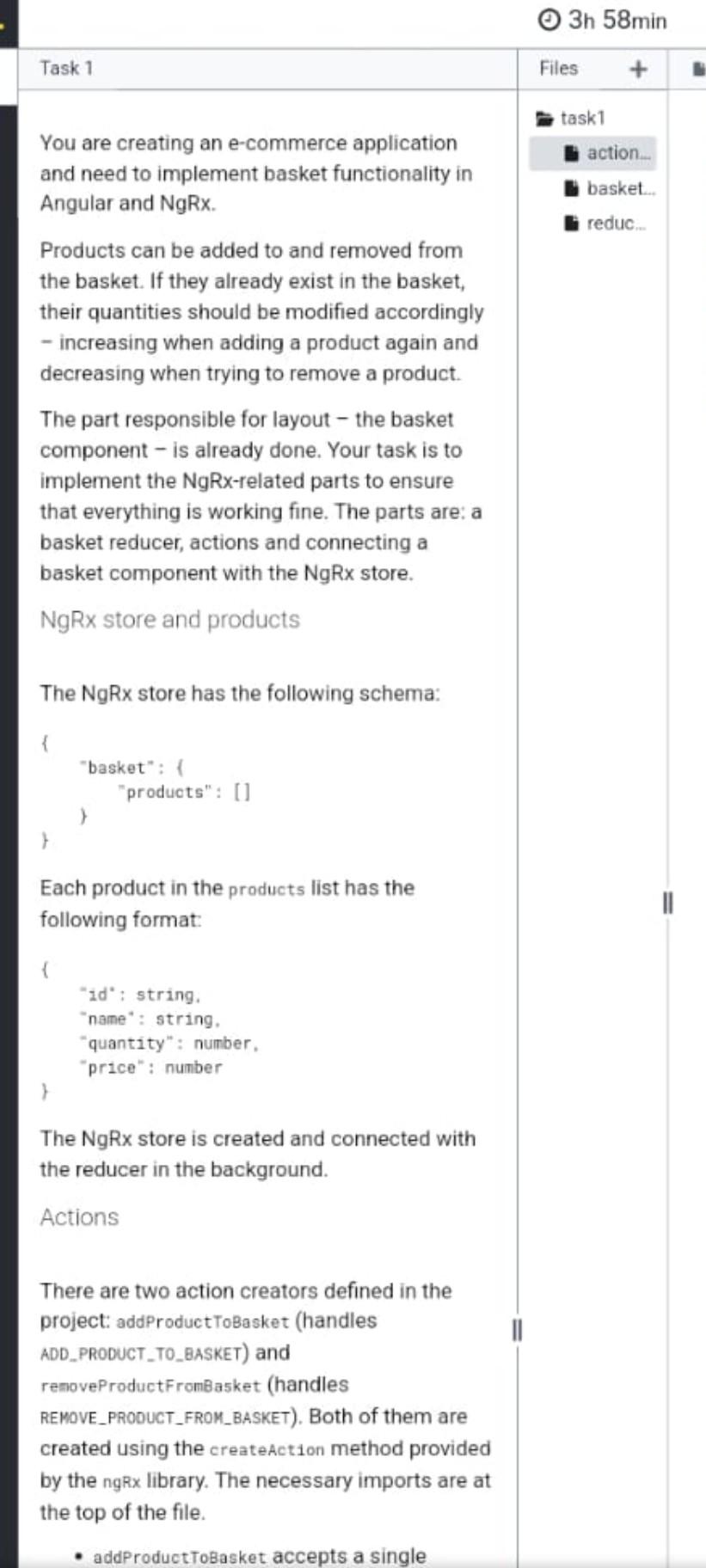Click the Files panel header
Screen dimensions: 706x1568
[x=558, y=70]
